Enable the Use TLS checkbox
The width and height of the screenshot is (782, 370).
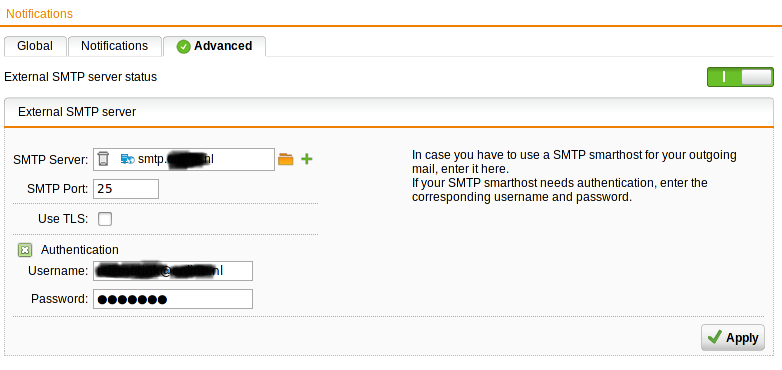(105, 219)
